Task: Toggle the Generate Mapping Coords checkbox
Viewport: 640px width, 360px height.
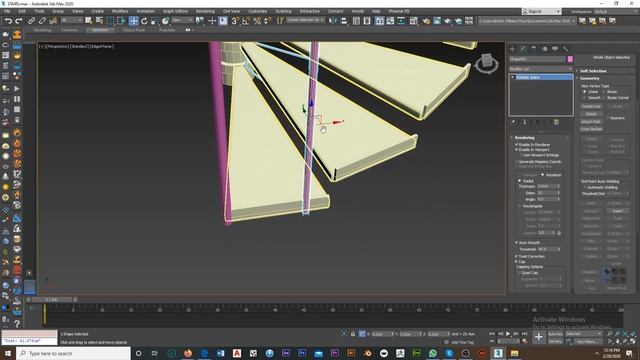Action: coord(517,162)
